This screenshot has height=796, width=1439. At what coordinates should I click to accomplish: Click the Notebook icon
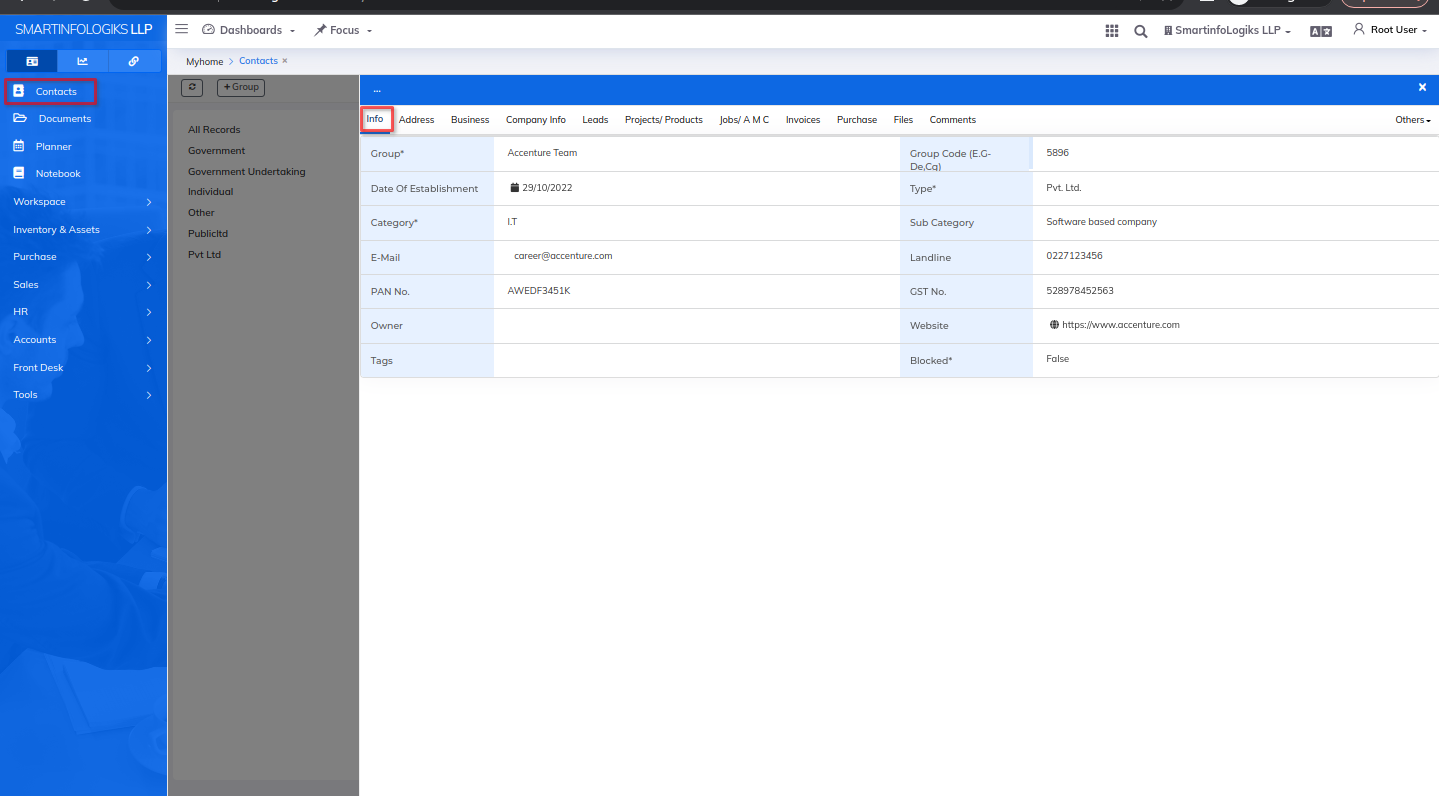pyautogui.click(x=18, y=173)
